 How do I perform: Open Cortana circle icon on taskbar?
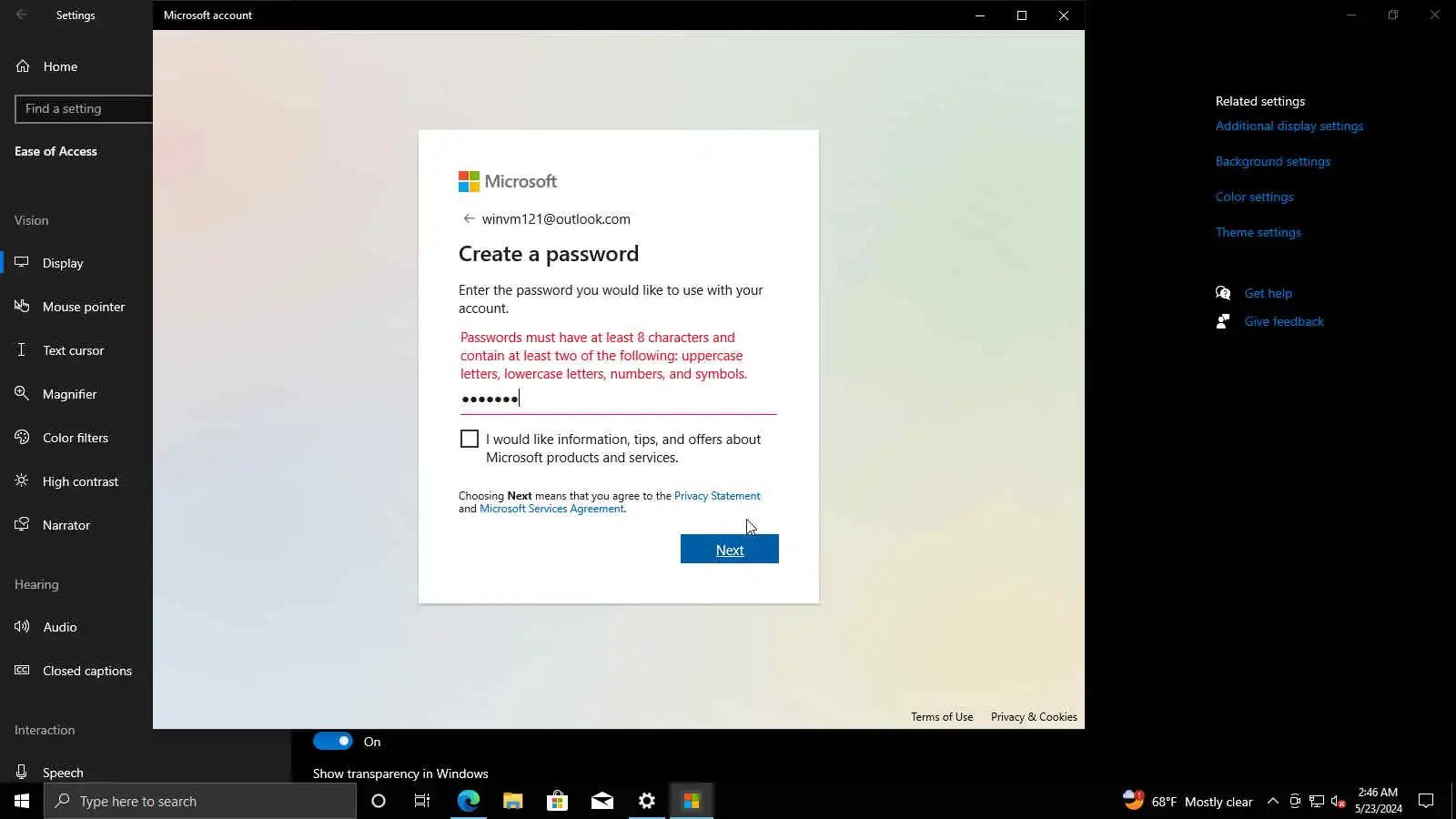point(379,801)
